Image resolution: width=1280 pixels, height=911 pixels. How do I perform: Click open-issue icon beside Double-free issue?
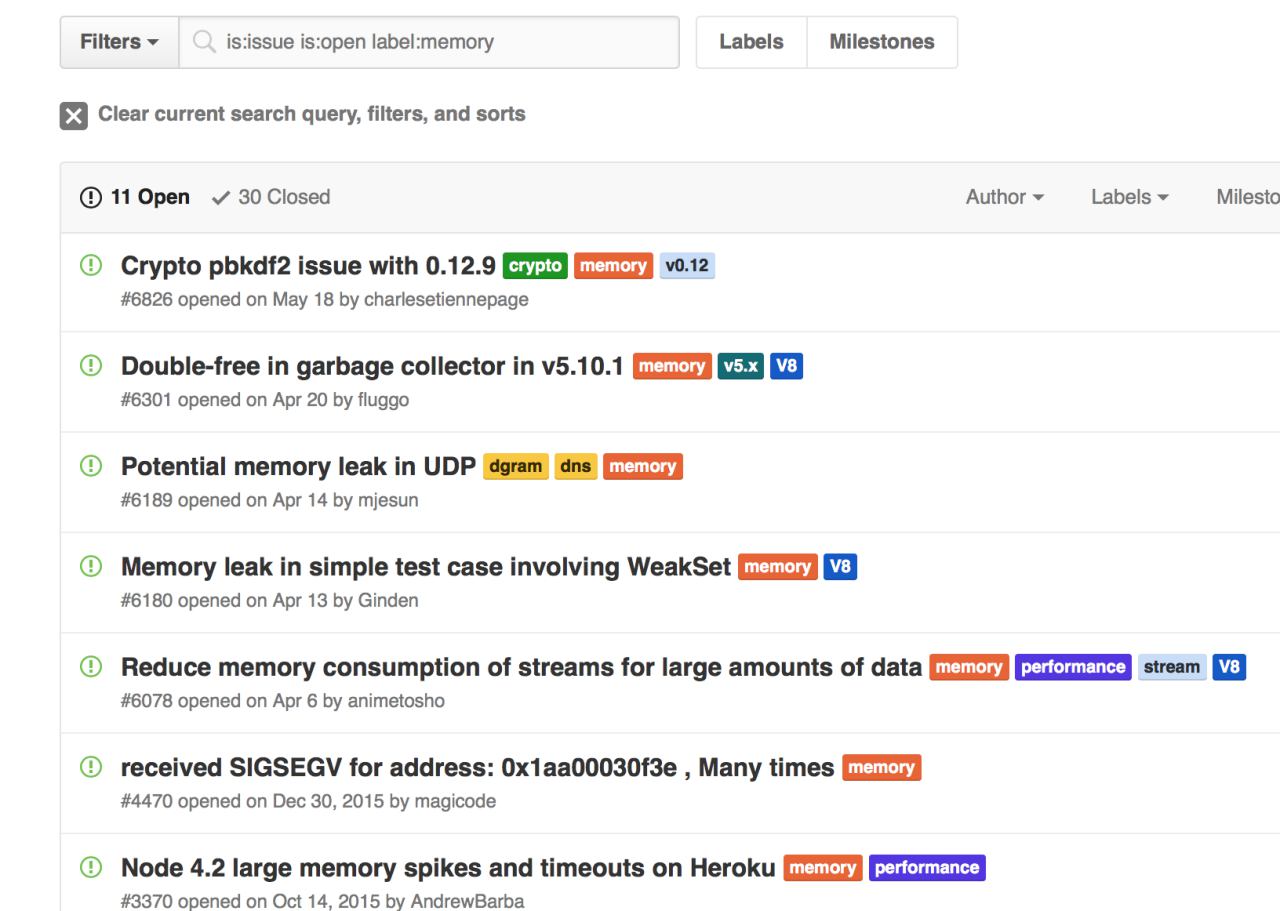coord(92,367)
